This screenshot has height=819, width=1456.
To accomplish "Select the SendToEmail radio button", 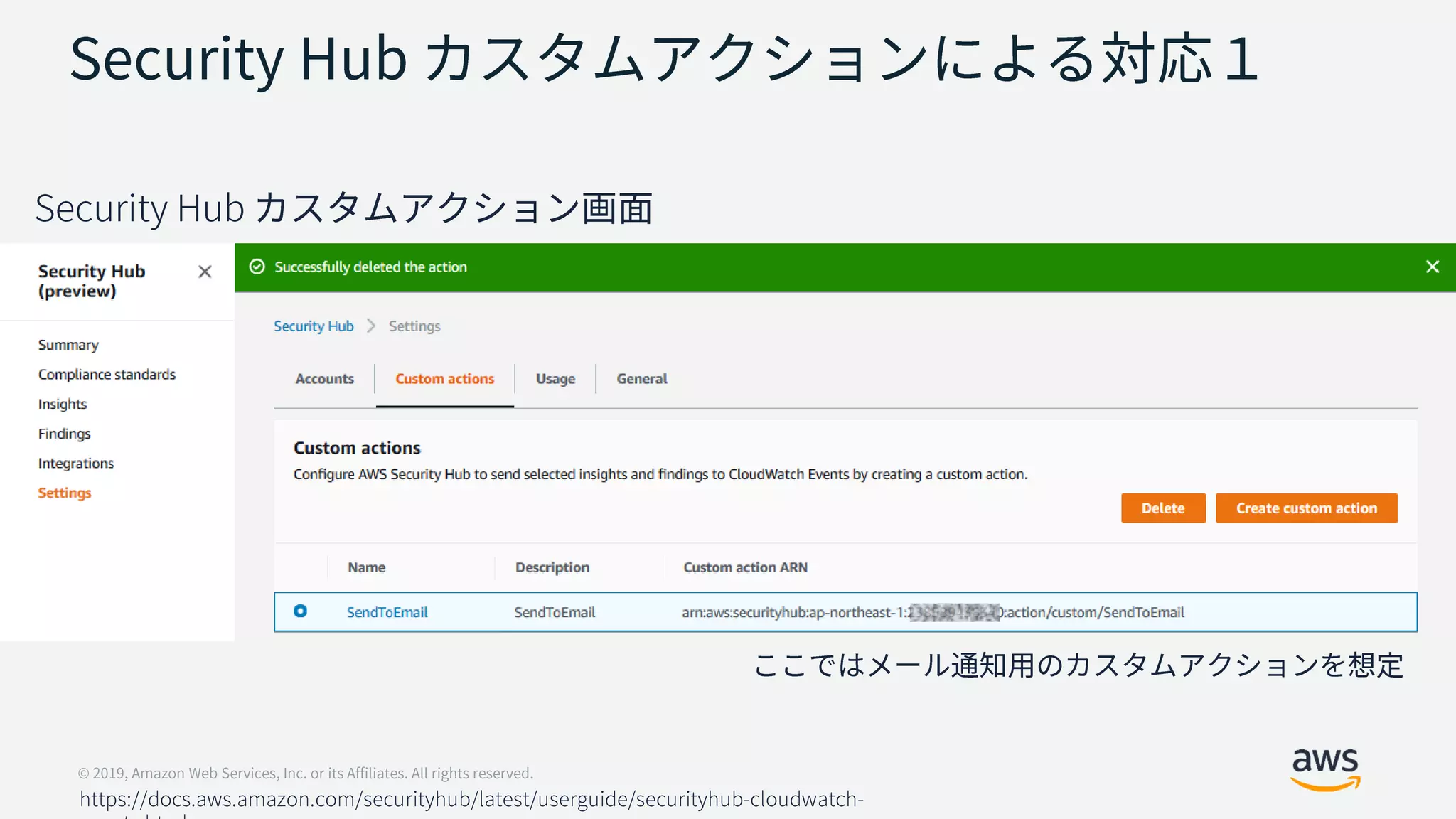I will (300, 611).
